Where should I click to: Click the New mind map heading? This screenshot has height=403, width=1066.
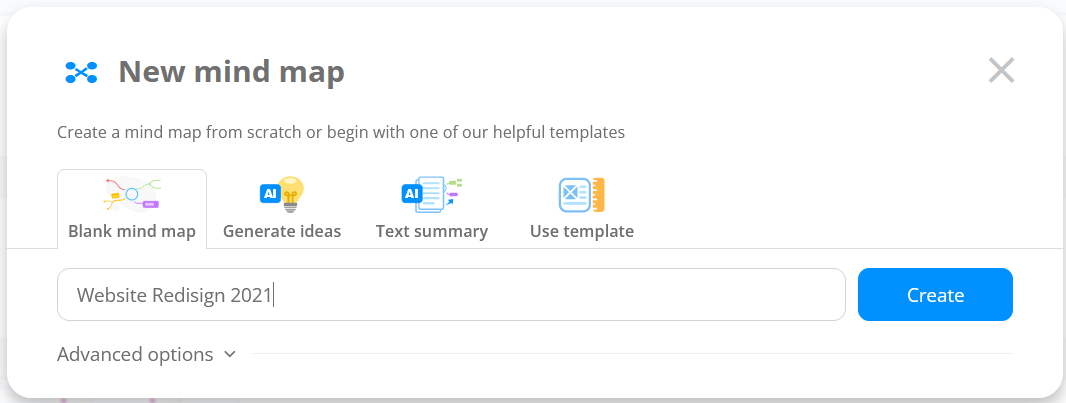(x=232, y=72)
